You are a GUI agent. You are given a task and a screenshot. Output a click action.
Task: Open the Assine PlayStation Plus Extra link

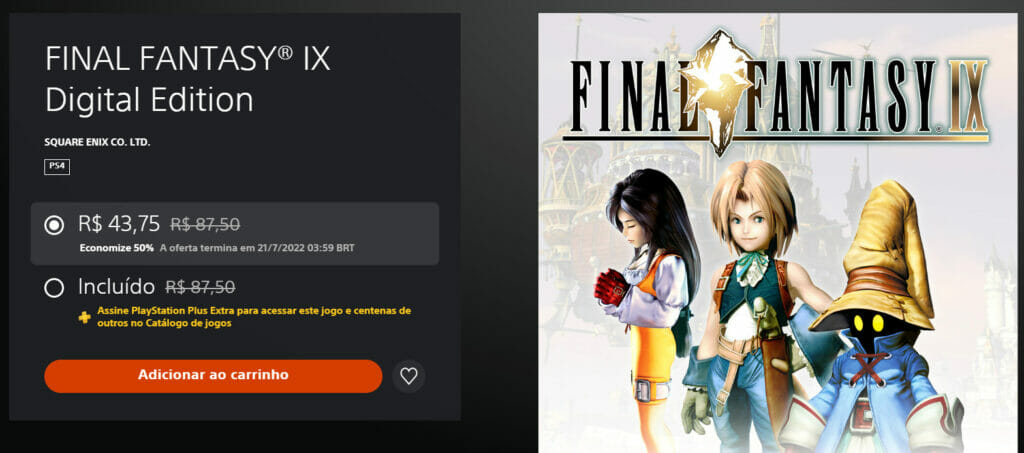pos(254,317)
